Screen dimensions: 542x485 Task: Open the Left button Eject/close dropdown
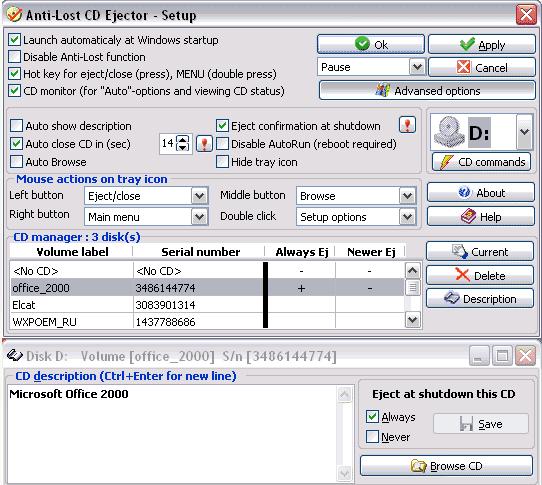point(199,196)
